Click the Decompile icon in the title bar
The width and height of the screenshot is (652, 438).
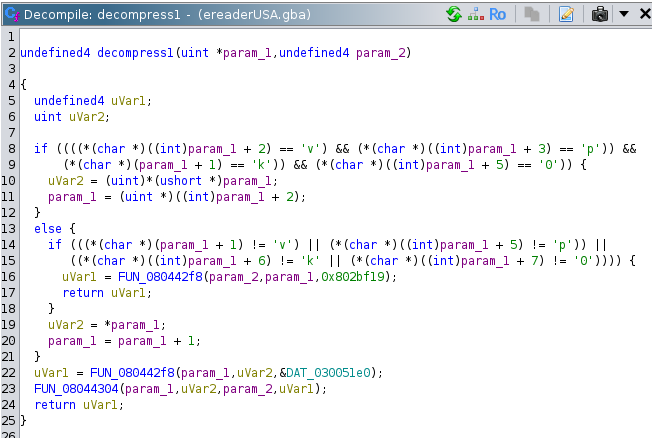click(12, 15)
